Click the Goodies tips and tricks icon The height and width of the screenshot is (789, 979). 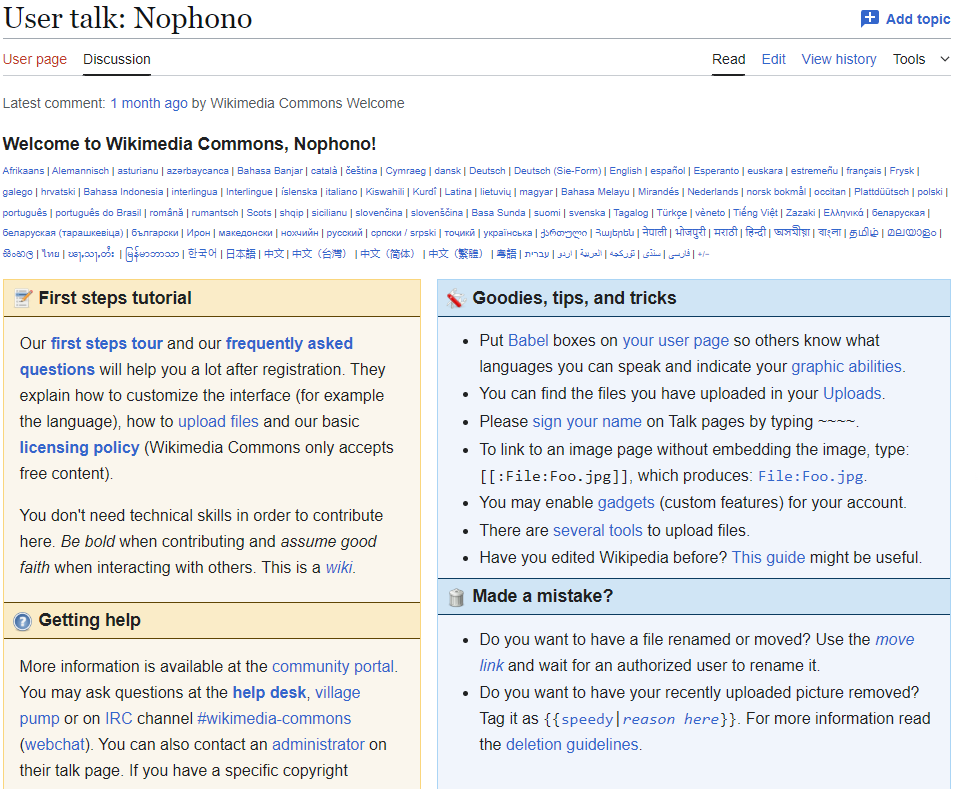tap(456, 298)
